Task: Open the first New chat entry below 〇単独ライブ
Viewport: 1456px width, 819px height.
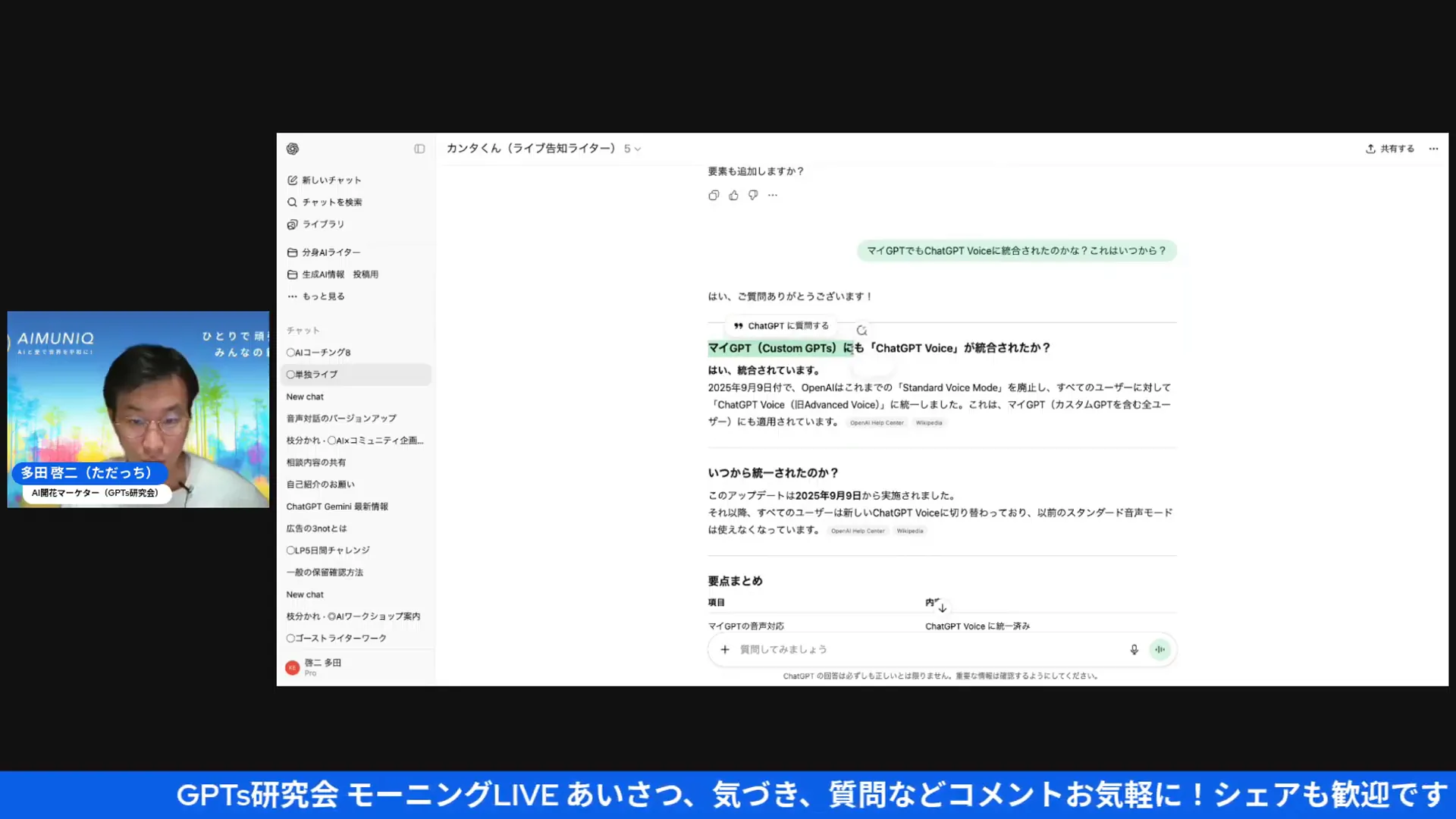Action: pyautogui.click(x=356, y=397)
